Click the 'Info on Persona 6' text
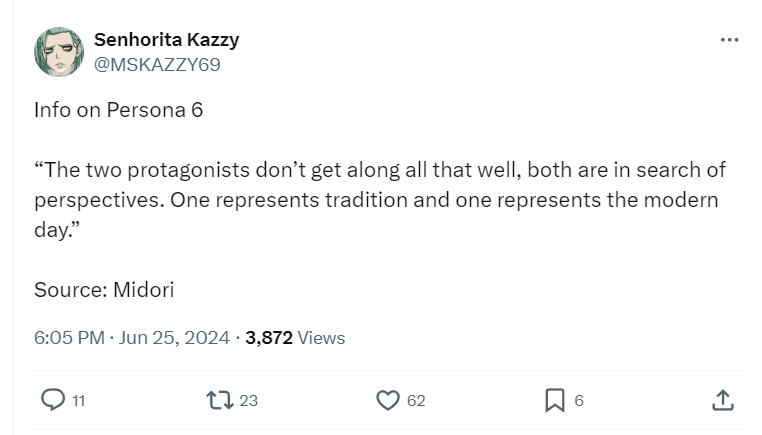Viewport: 762px width, 435px height. 119,110
